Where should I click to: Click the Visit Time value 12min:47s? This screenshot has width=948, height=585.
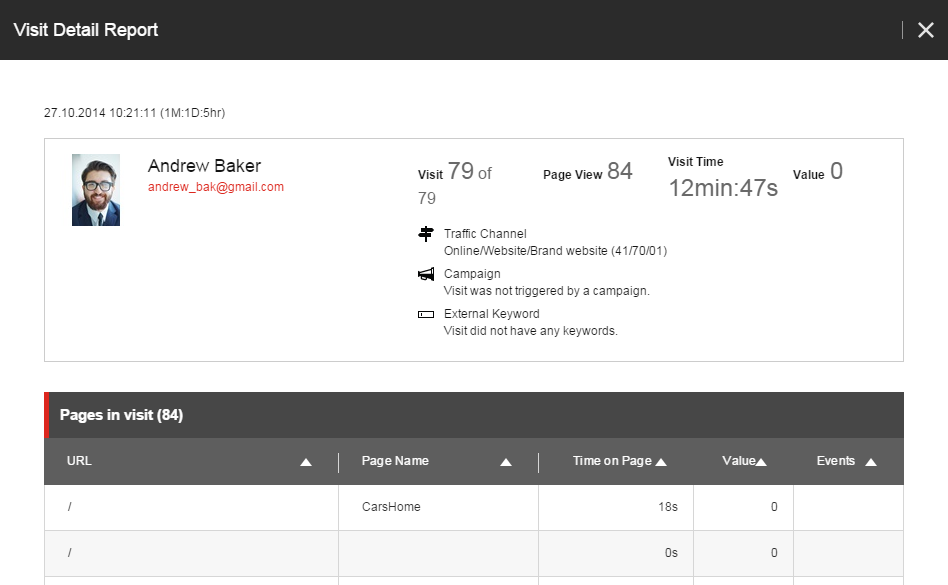click(x=722, y=187)
